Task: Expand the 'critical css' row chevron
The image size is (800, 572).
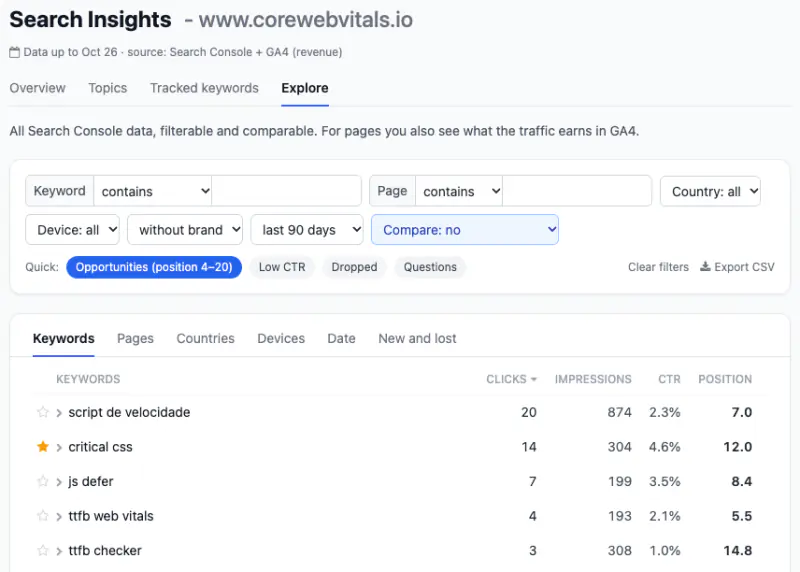Action: pos(59,447)
